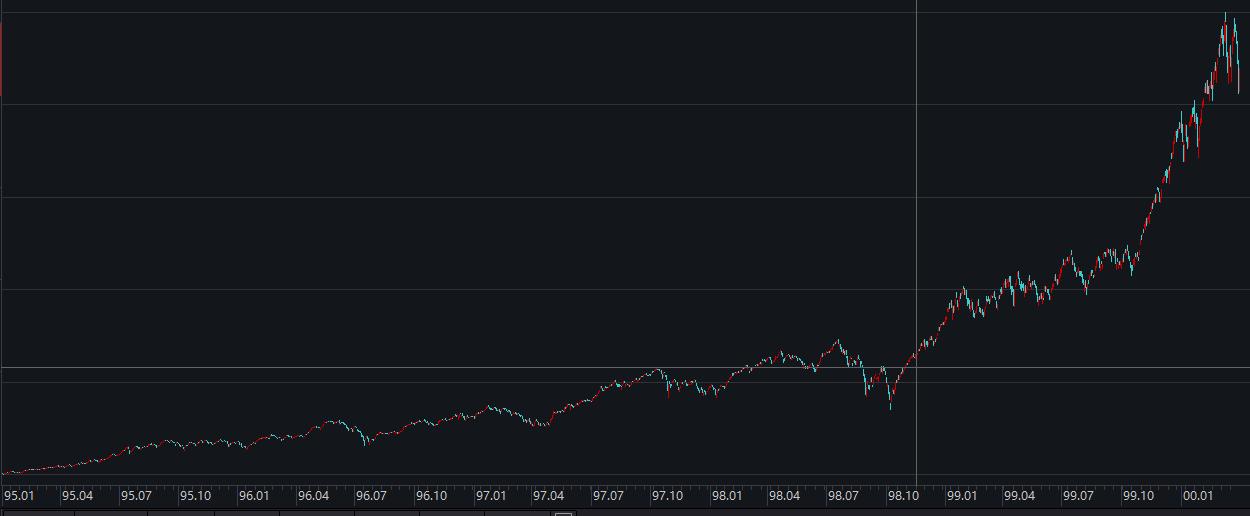This screenshot has height=516, width=1250.
Task: Select the 96.07 date label
Action: pos(371,495)
